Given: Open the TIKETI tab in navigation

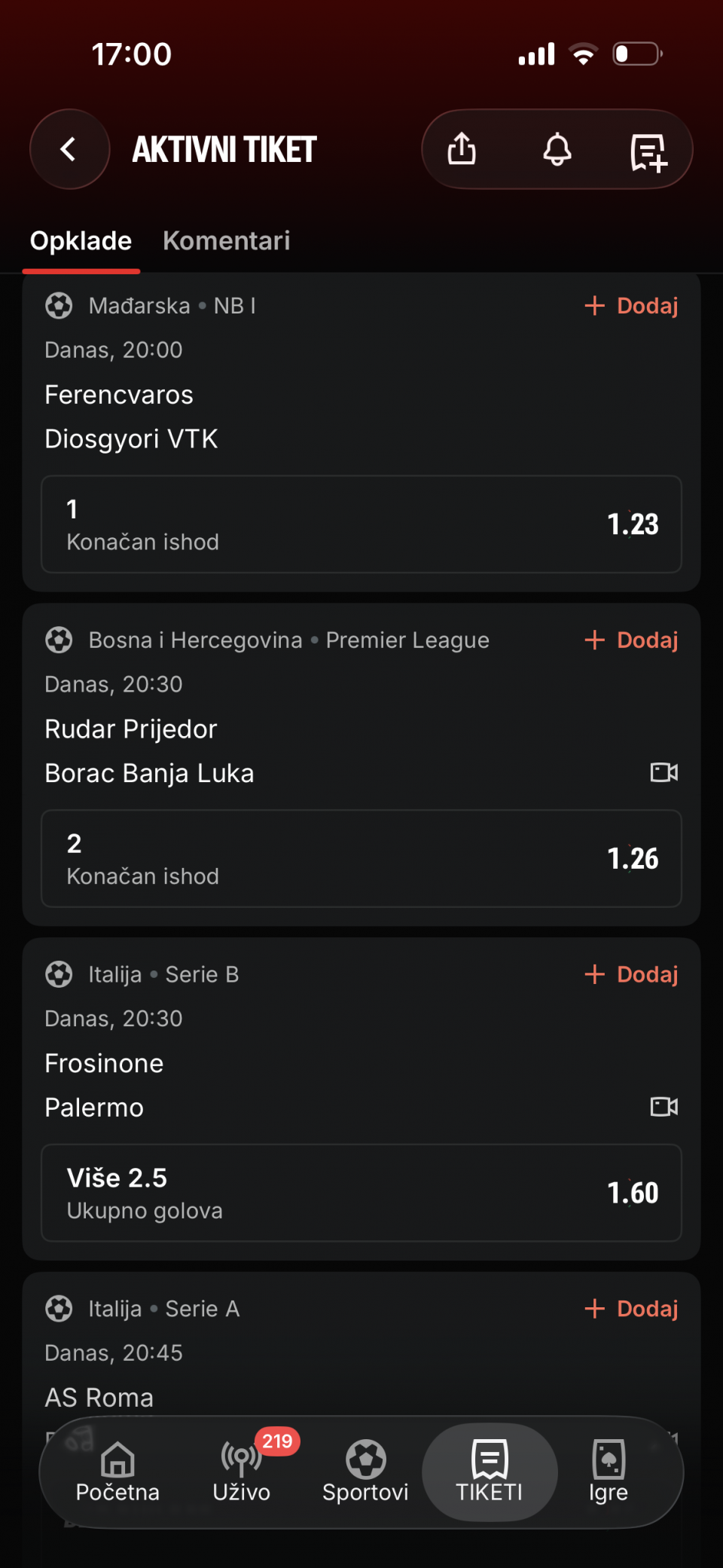Looking at the screenshot, I should 490,1472.
